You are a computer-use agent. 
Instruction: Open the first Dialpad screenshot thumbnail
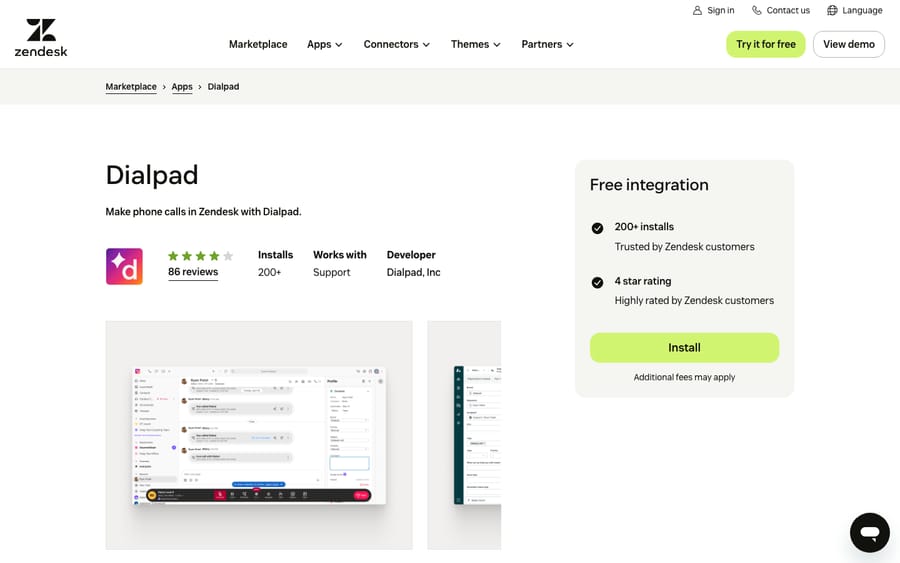coord(259,435)
